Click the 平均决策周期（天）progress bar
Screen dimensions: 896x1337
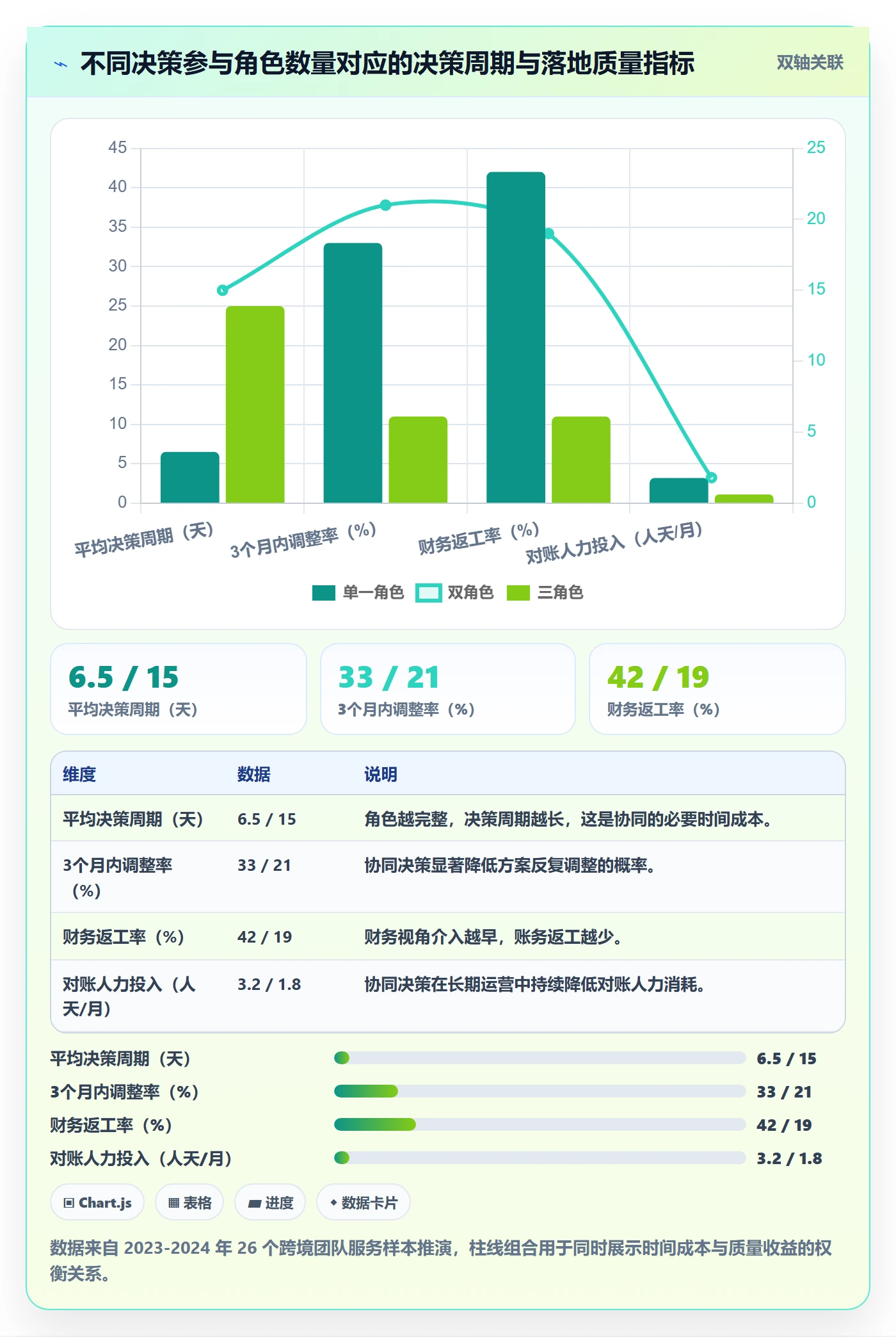(540, 1058)
